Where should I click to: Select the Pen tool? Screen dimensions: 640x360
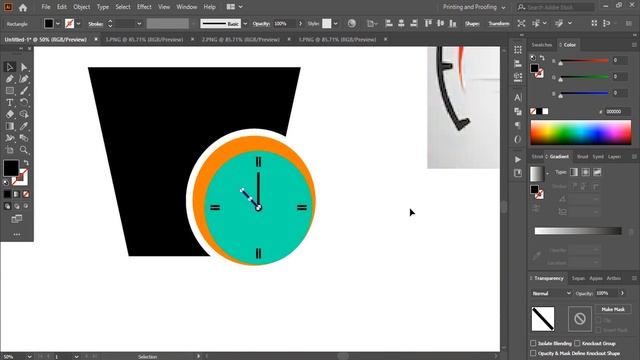pyautogui.click(x=10, y=79)
